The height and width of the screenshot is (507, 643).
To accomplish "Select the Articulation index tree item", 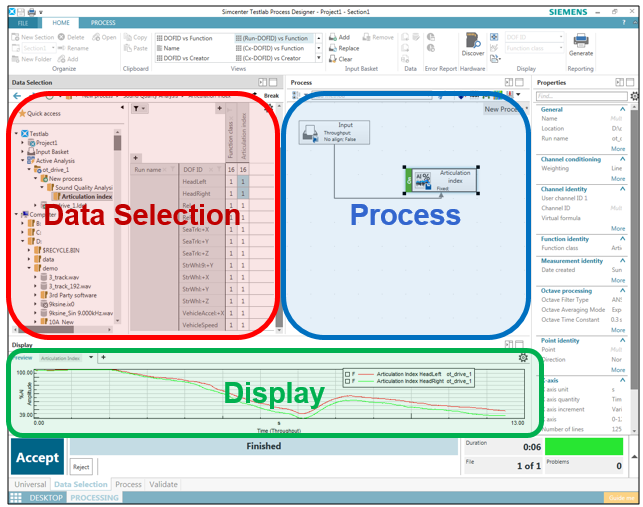I will [x=84, y=196].
